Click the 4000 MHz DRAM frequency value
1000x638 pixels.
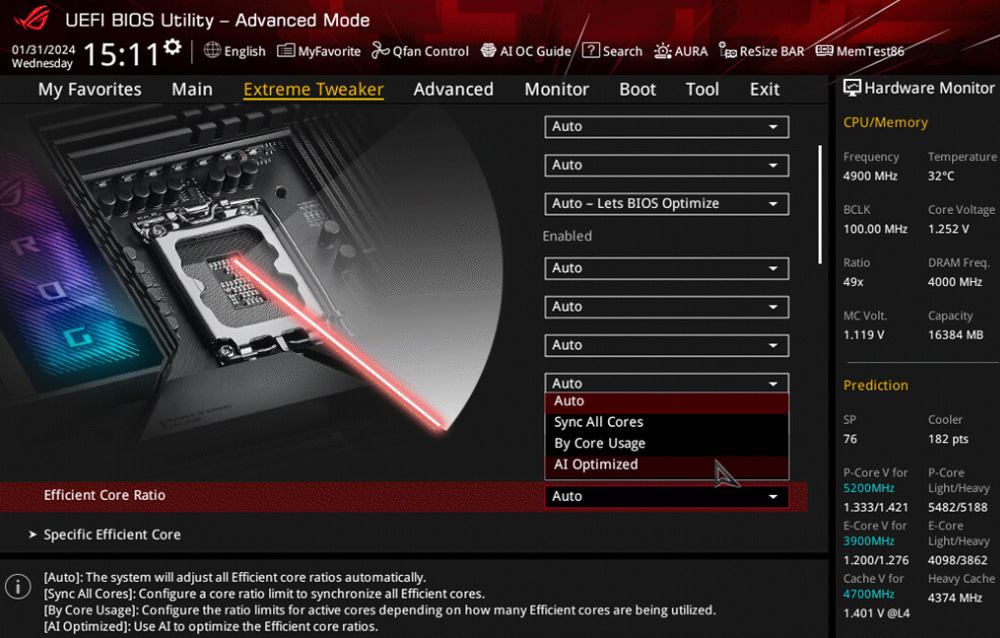955,282
